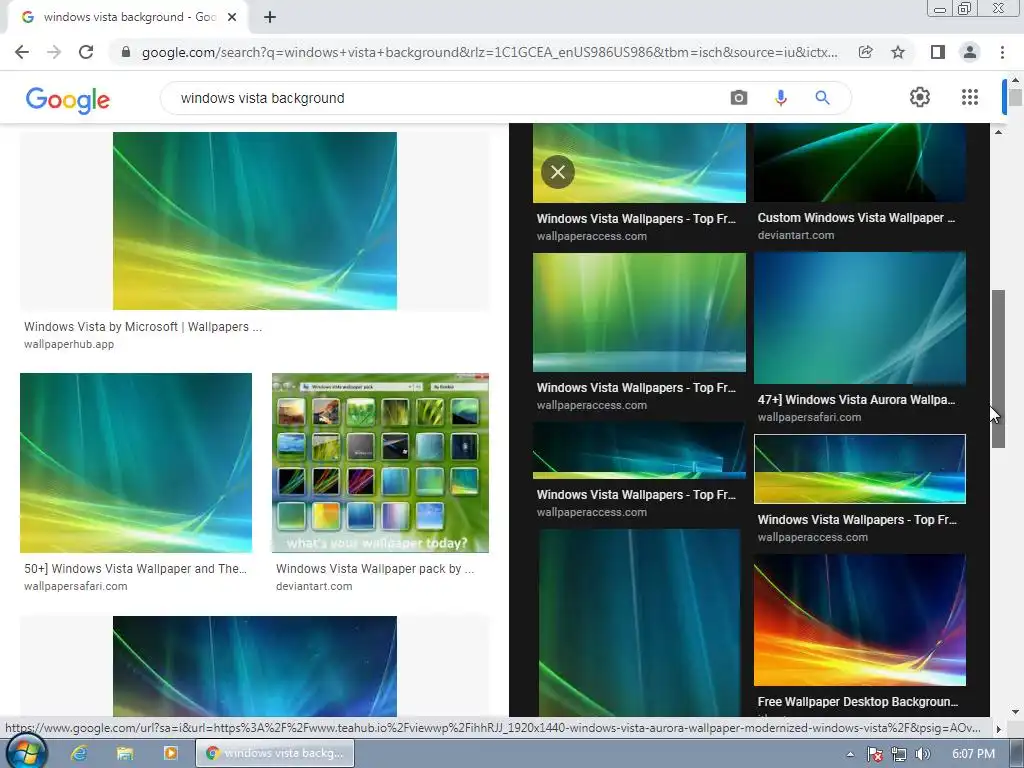Go to the Google logo homepage
Viewport: 1024px width, 768px height.
tap(68, 99)
